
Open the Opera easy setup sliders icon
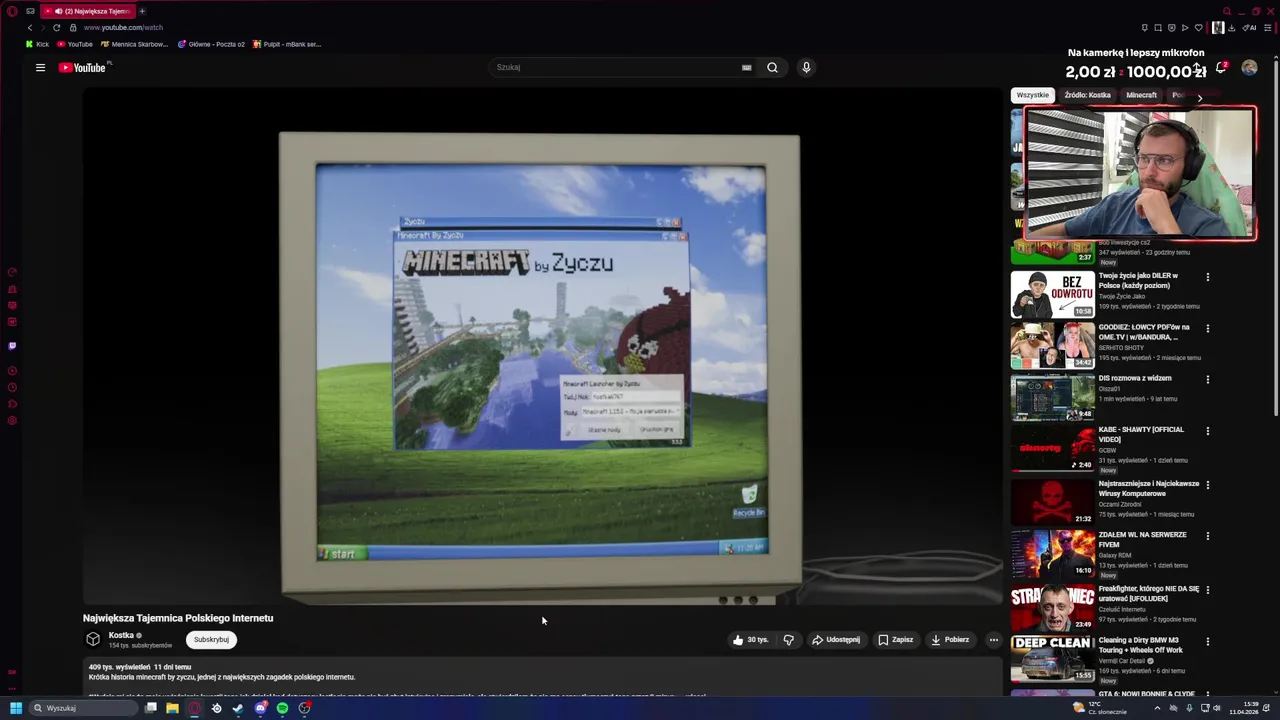[x=1268, y=28]
